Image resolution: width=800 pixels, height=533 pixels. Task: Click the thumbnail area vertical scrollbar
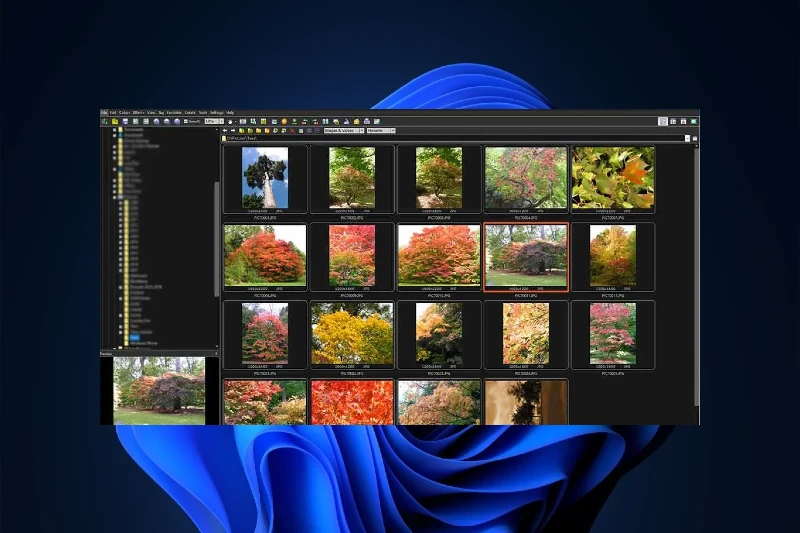coord(696,275)
